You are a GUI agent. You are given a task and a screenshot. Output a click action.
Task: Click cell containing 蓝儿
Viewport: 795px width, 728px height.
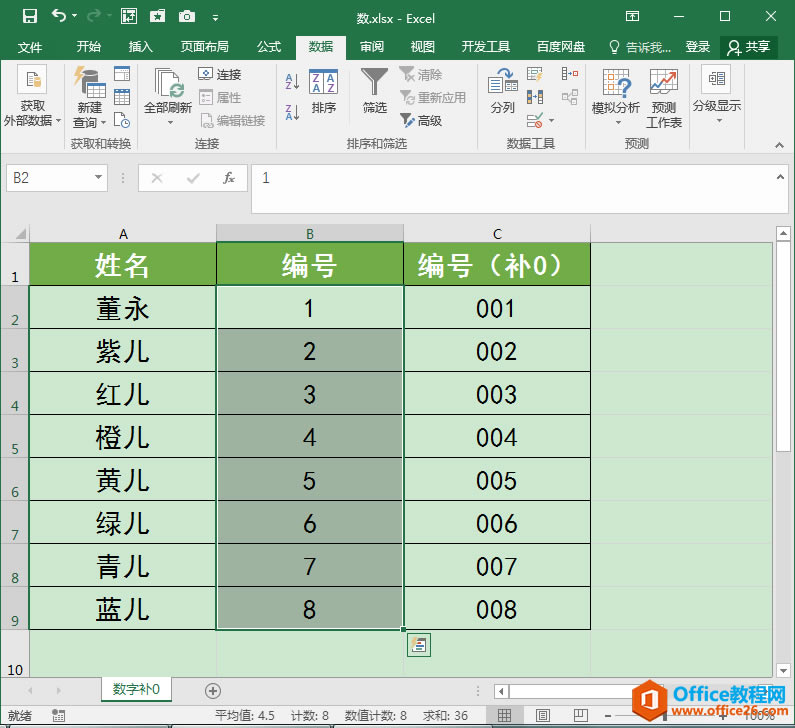(x=123, y=608)
